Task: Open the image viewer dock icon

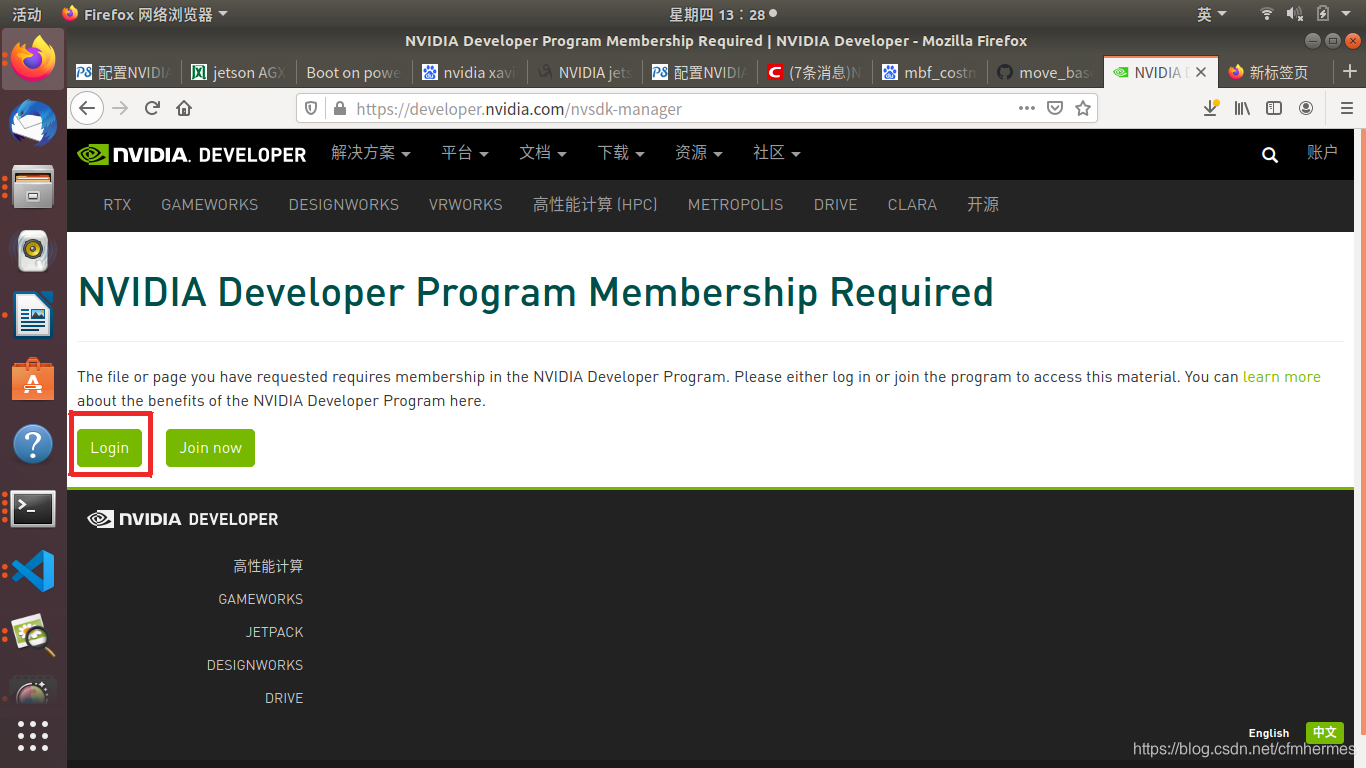Action: pyautogui.click(x=33, y=635)
